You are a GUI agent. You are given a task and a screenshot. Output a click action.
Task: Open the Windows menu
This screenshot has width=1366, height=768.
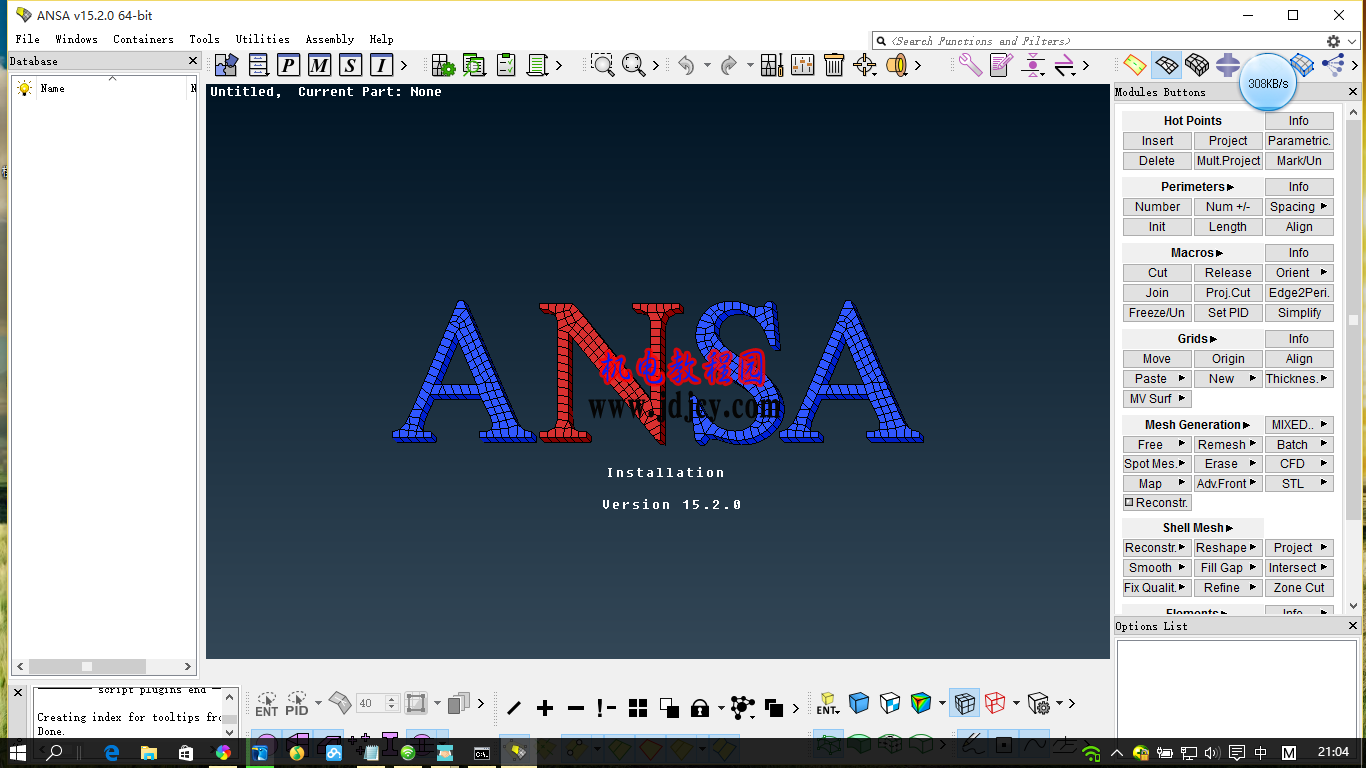pos(76,40)
